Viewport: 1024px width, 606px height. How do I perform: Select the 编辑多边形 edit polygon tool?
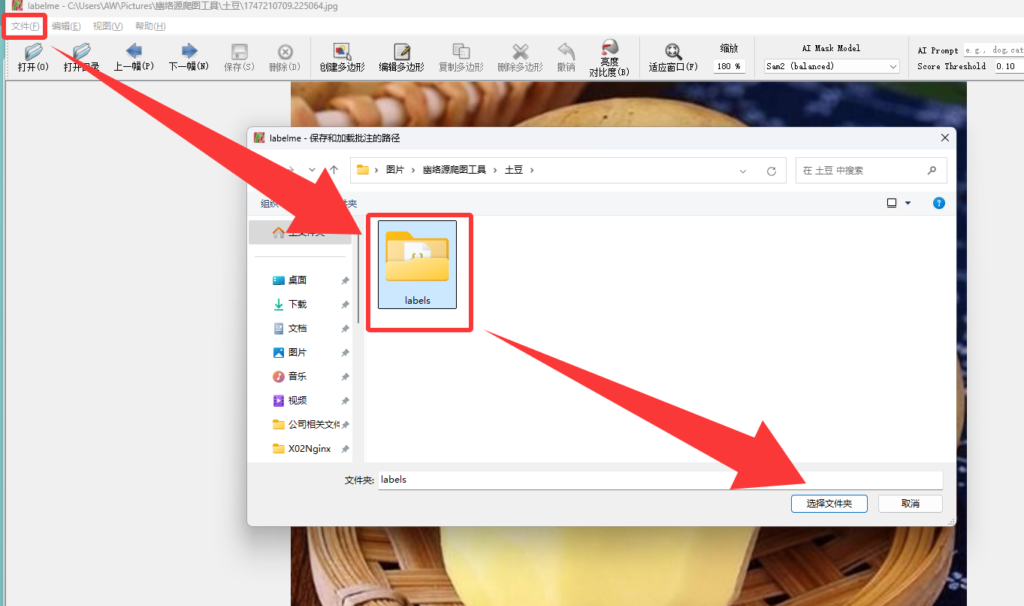tap(402, 57)
